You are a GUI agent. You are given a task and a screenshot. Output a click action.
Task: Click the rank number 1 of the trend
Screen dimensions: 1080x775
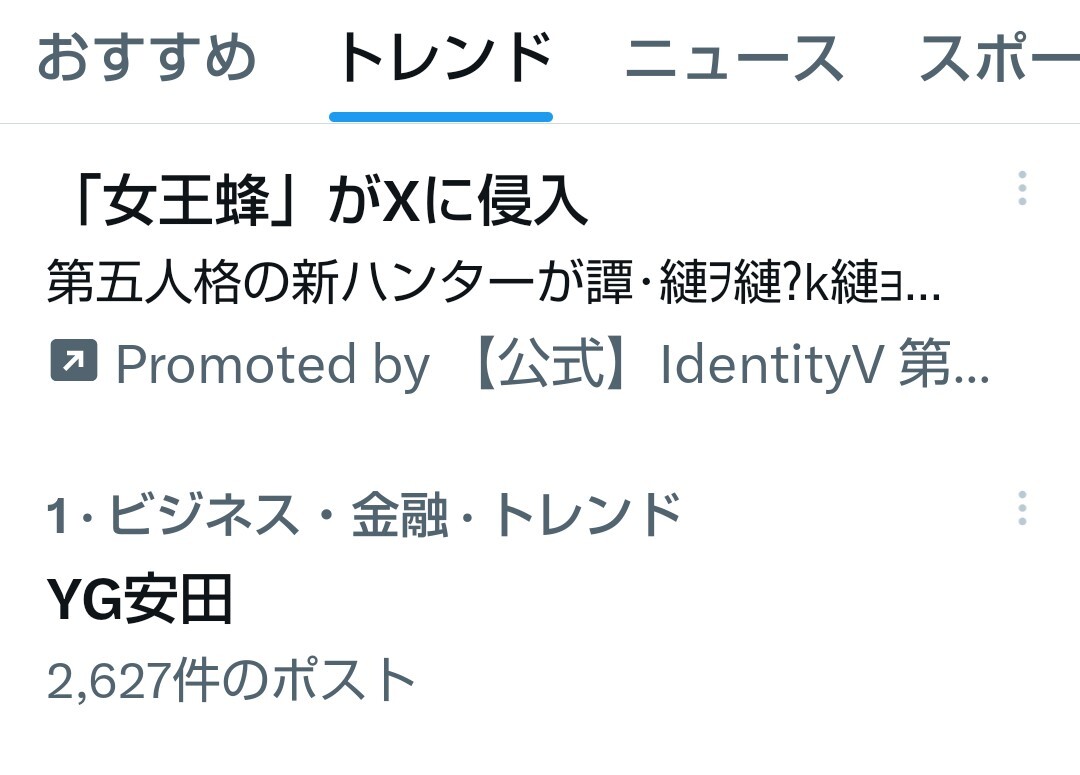(57, 516)
